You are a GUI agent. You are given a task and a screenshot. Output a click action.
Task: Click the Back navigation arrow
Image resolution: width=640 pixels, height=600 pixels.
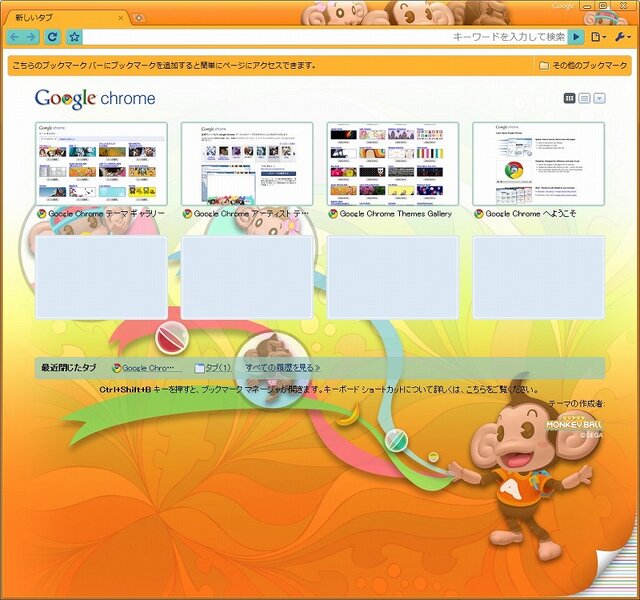pyautogui.click(x=15, y=37)
